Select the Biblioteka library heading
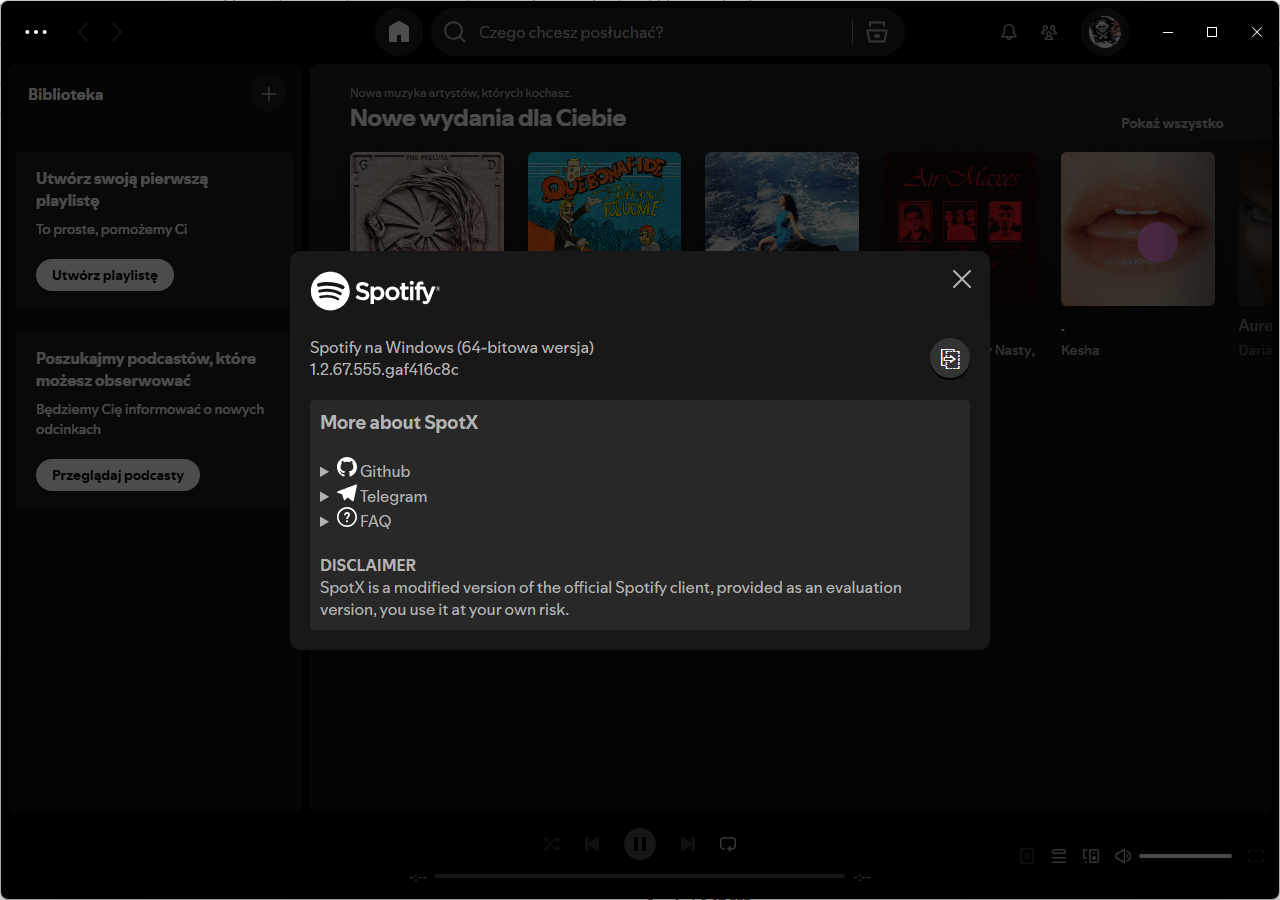 pos(66,94)
